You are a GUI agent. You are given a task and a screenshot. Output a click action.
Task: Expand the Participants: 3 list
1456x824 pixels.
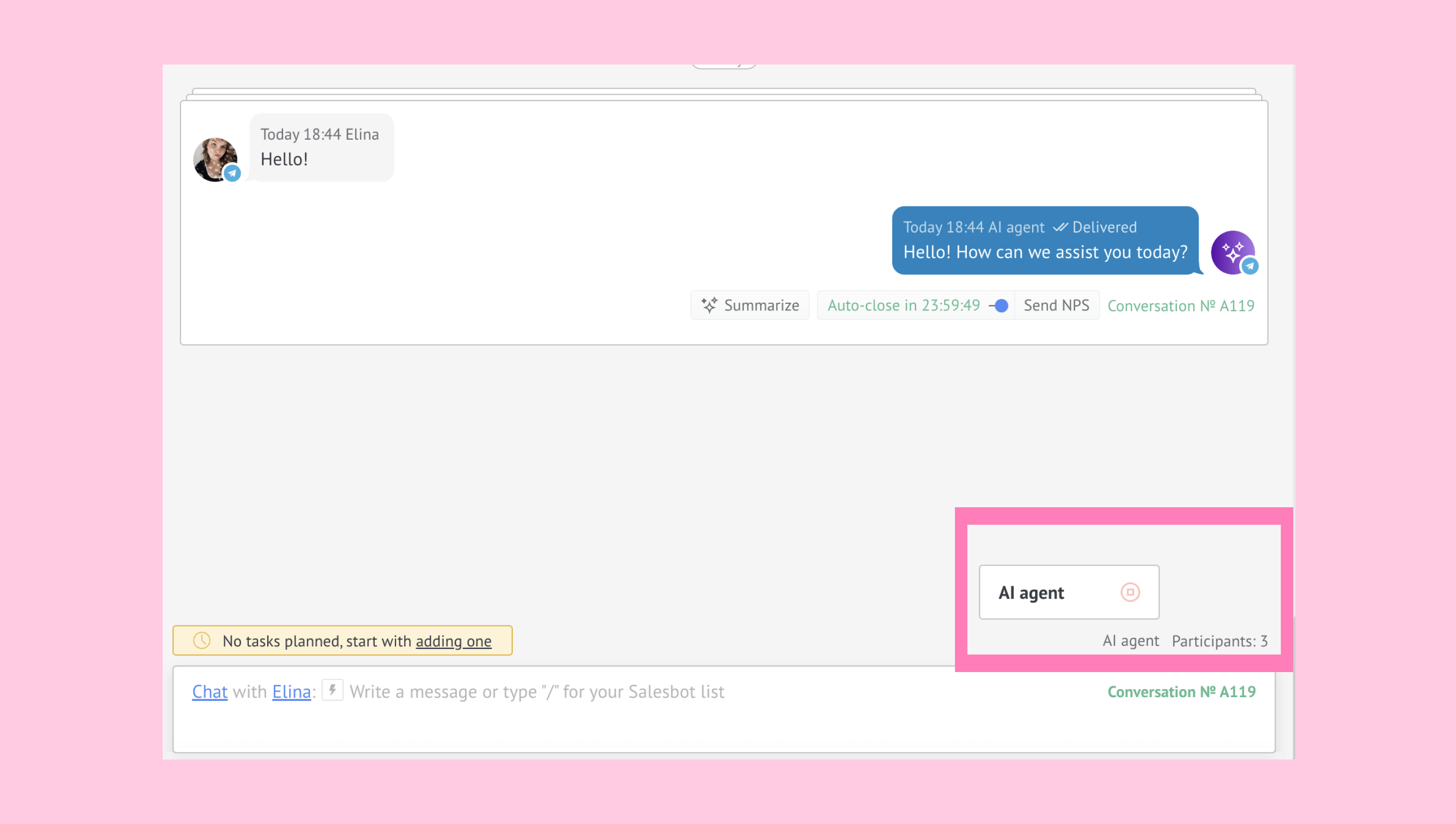(1219, 640)
